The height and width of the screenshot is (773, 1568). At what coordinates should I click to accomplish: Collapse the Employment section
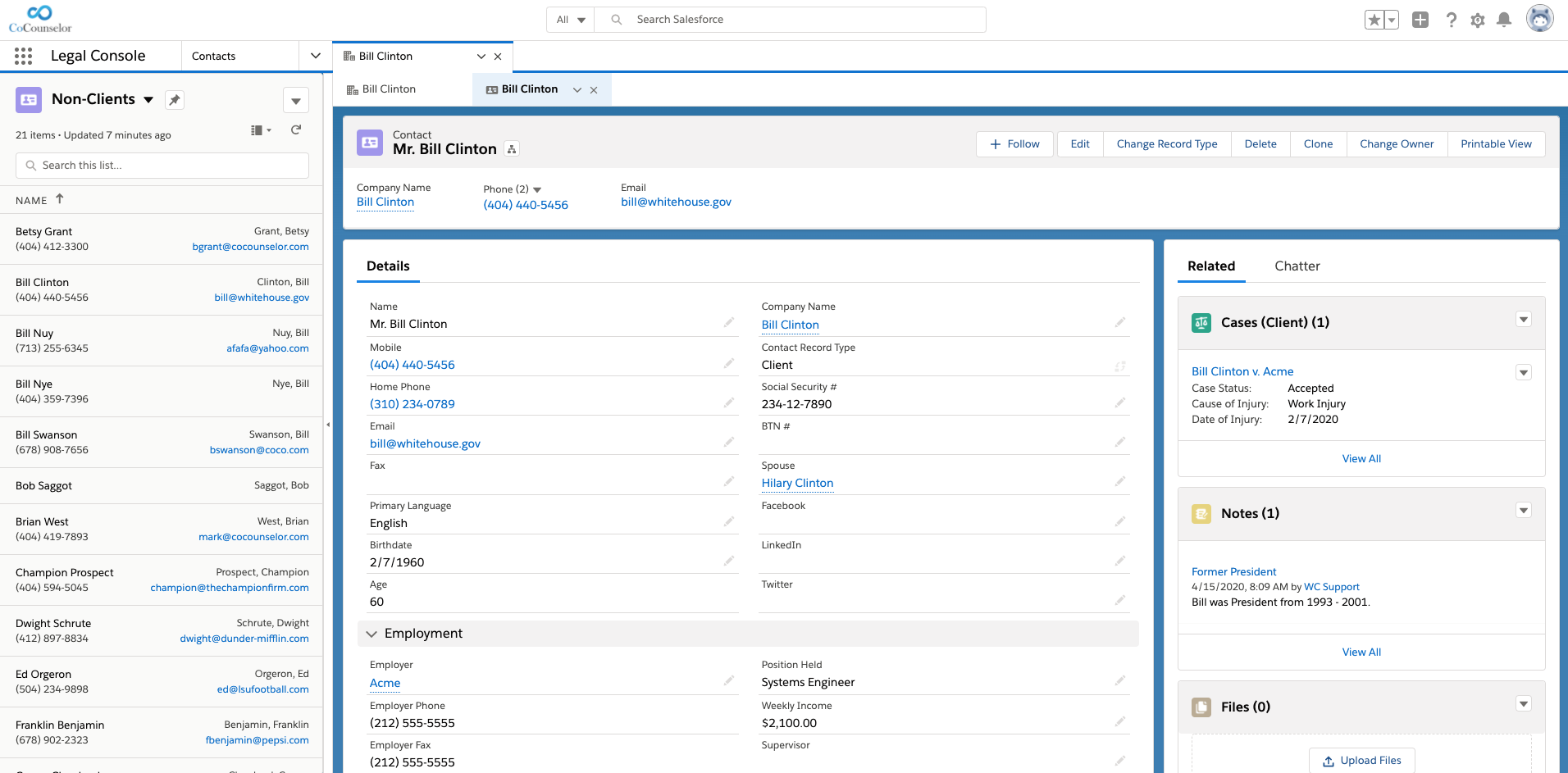[371, 634]
